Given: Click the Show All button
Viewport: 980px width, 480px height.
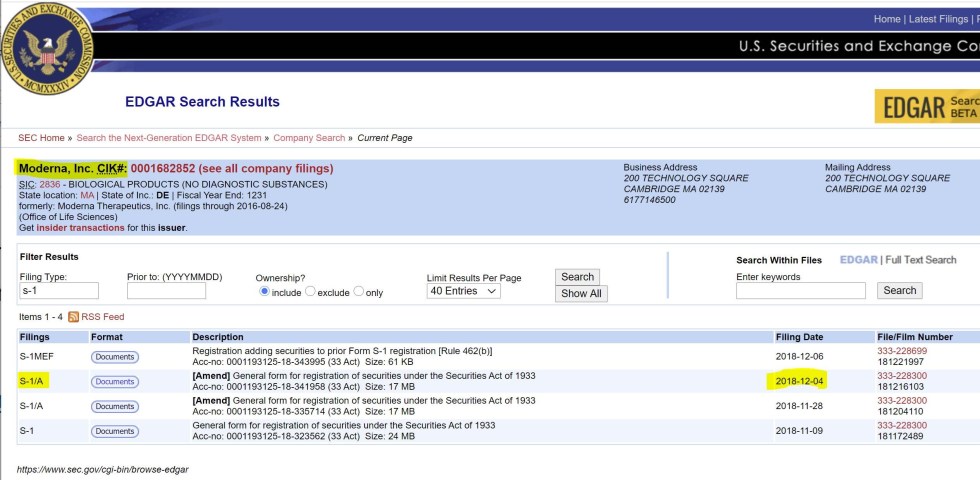Looking at the screenshot, I should pos(581,294).
